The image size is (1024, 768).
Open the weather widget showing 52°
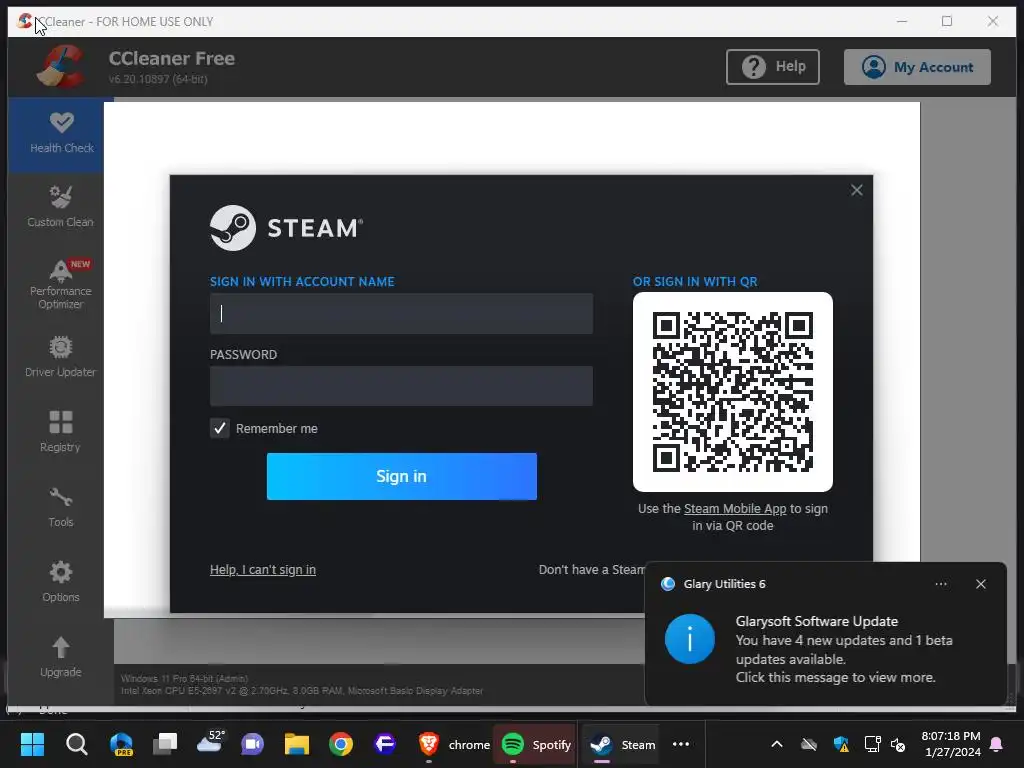click(210, 743)
